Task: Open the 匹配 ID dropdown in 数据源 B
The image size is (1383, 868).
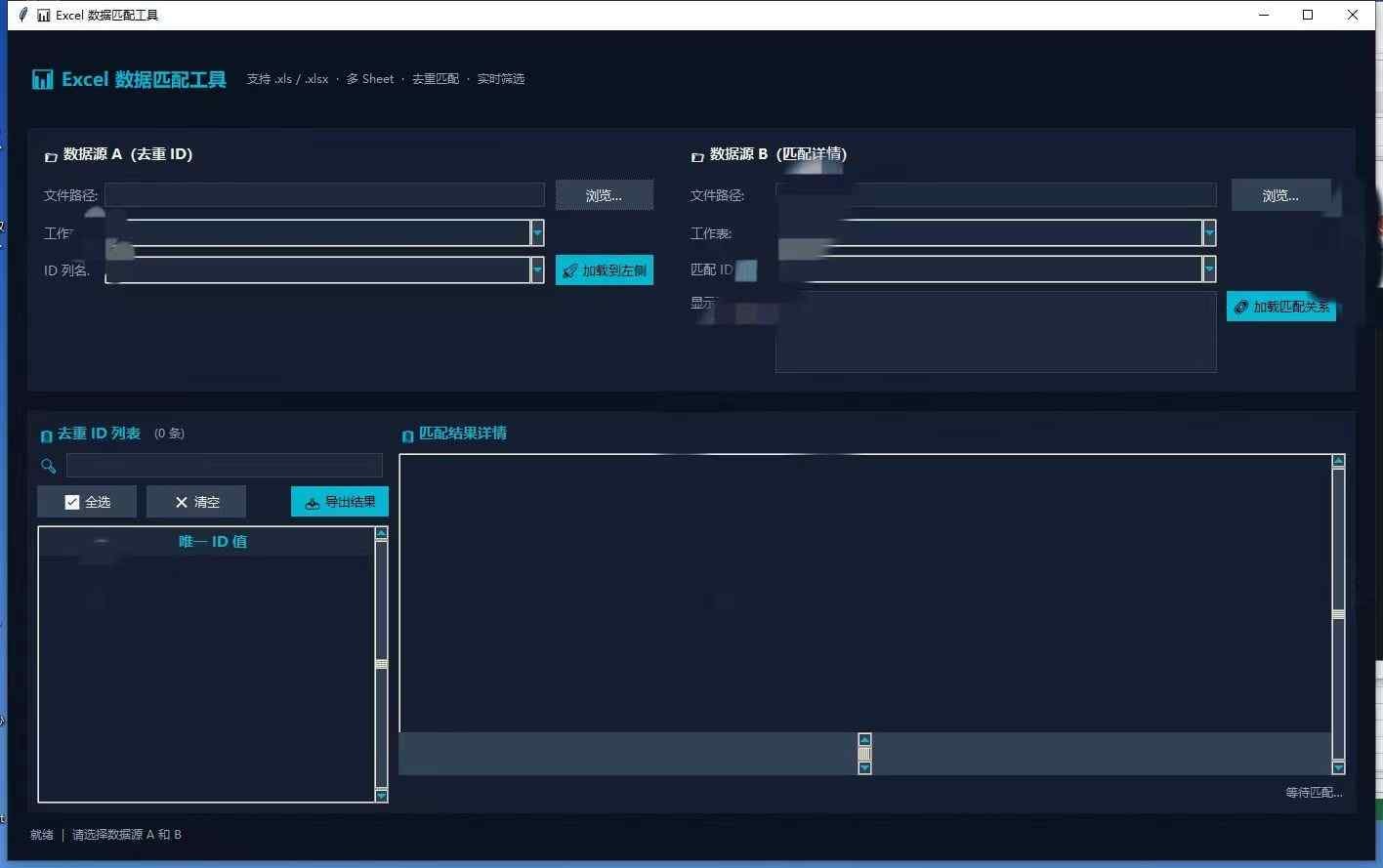Action: [1209, 269]
